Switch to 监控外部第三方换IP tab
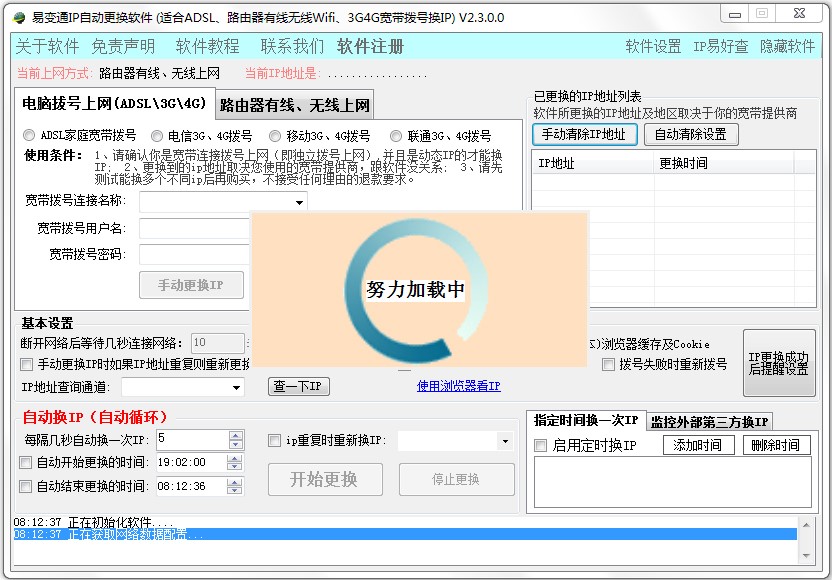 pyautogui.click(x=710, y=421)
